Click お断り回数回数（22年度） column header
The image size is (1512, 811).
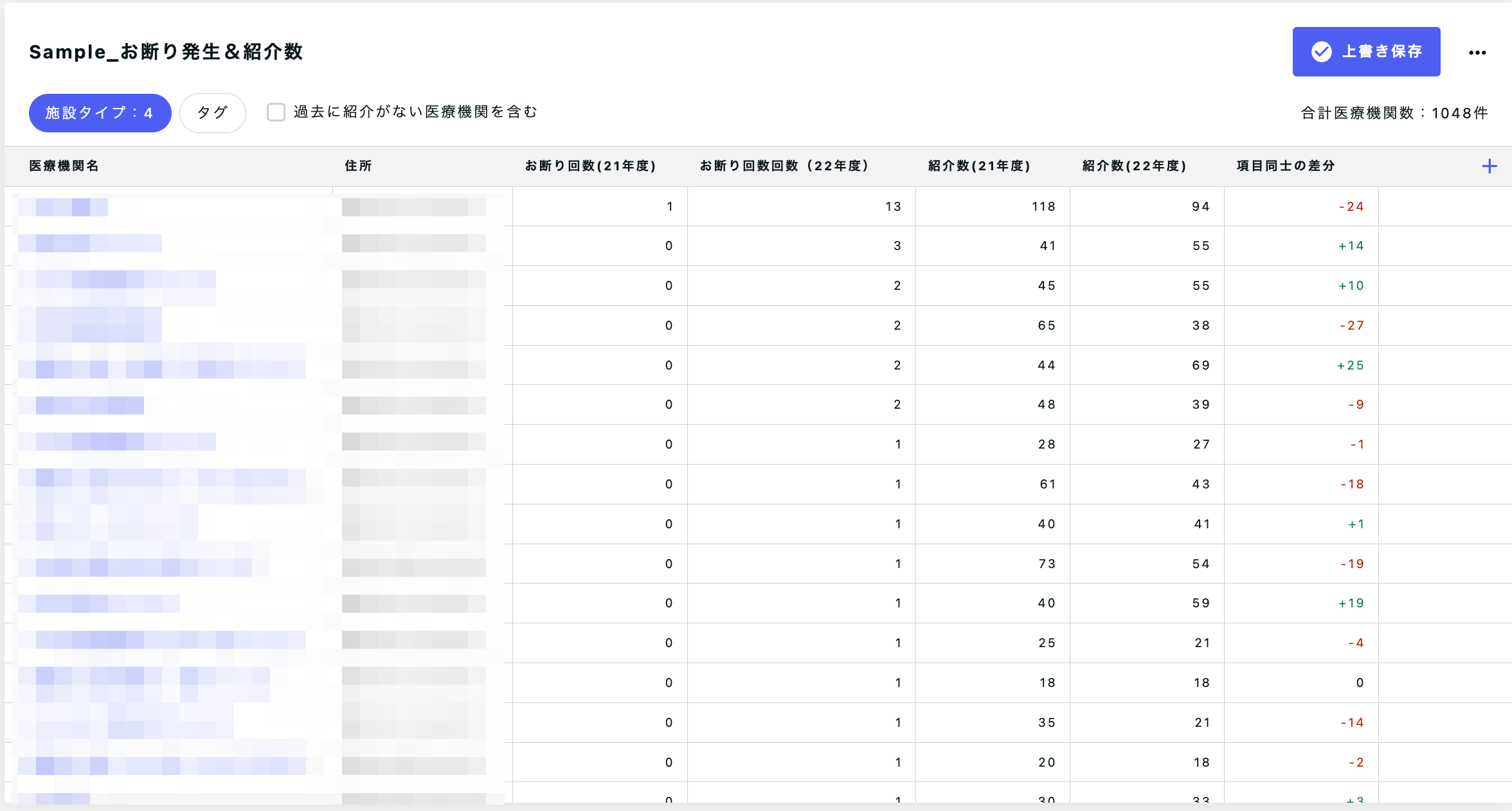click(x=784, y=166)
